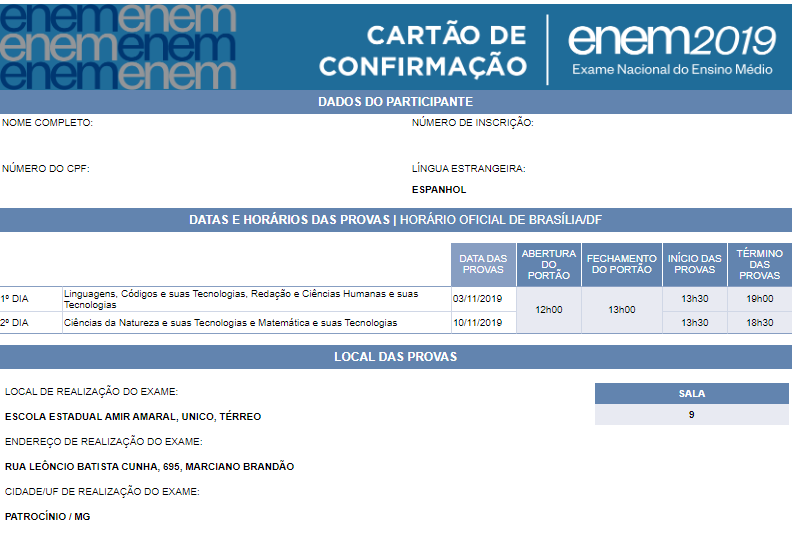Click the NOME COMPLETO label

pyautogui.click(x=47, y=123)
